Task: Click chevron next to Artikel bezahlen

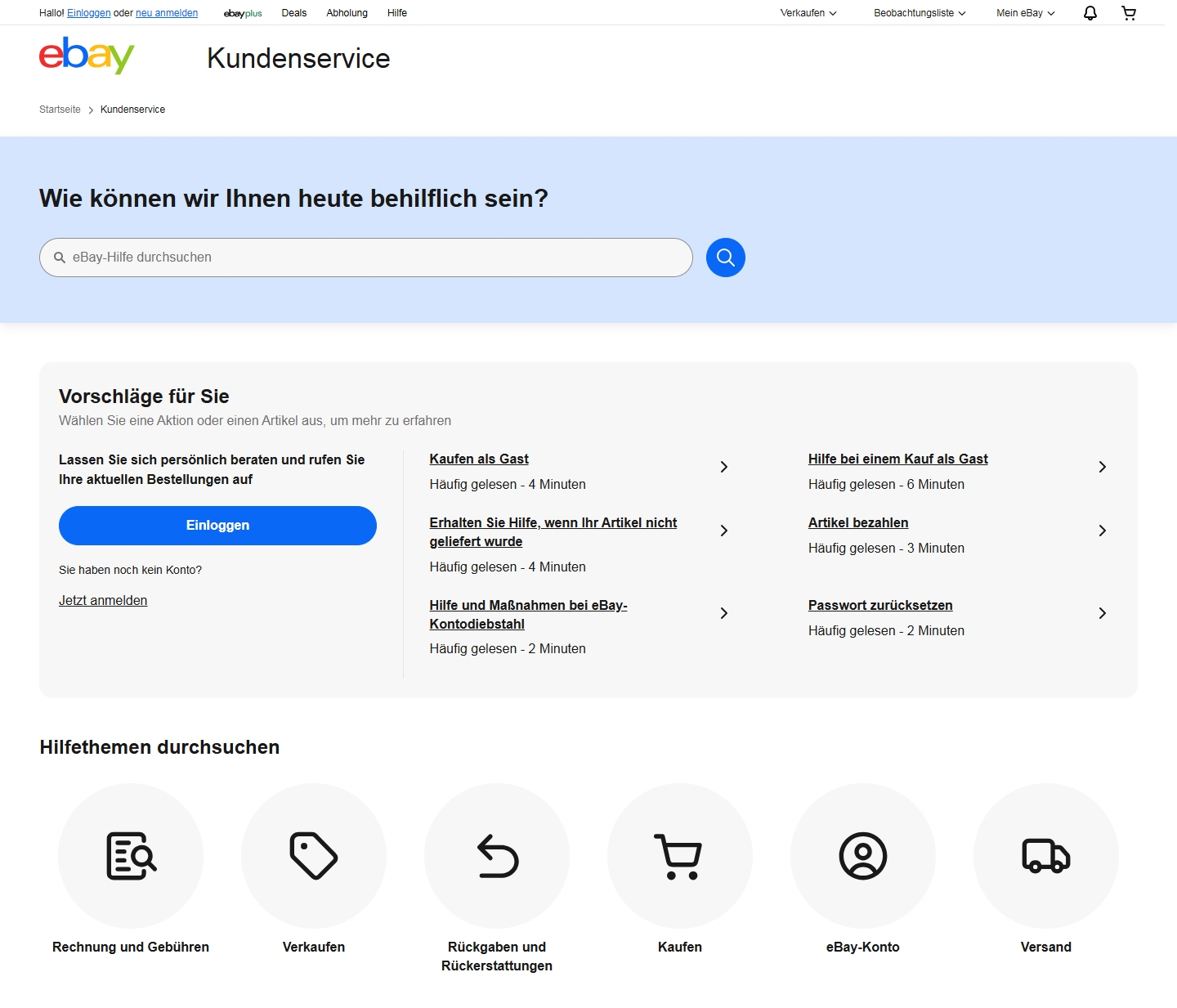Action: pos(1103,531)
